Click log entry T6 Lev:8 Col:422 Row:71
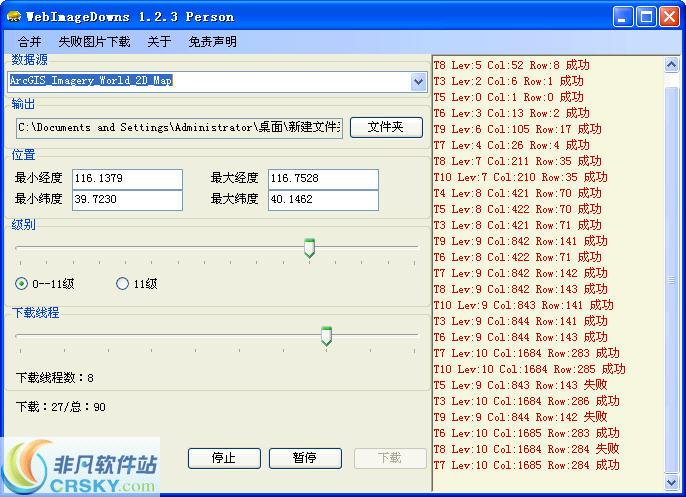 (518, 257)
